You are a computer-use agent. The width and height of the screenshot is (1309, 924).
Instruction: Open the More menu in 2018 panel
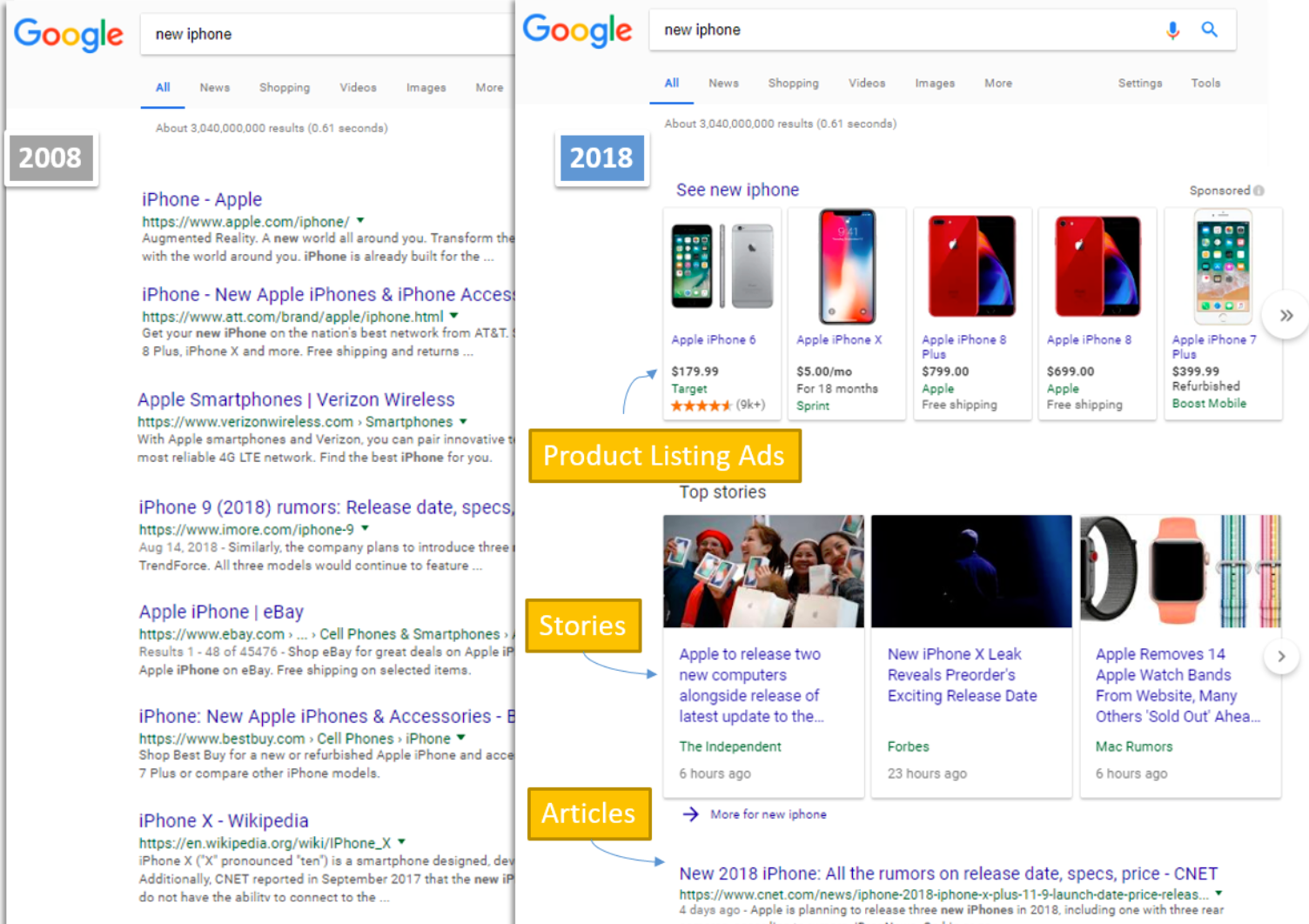click(x=998, y=84)
